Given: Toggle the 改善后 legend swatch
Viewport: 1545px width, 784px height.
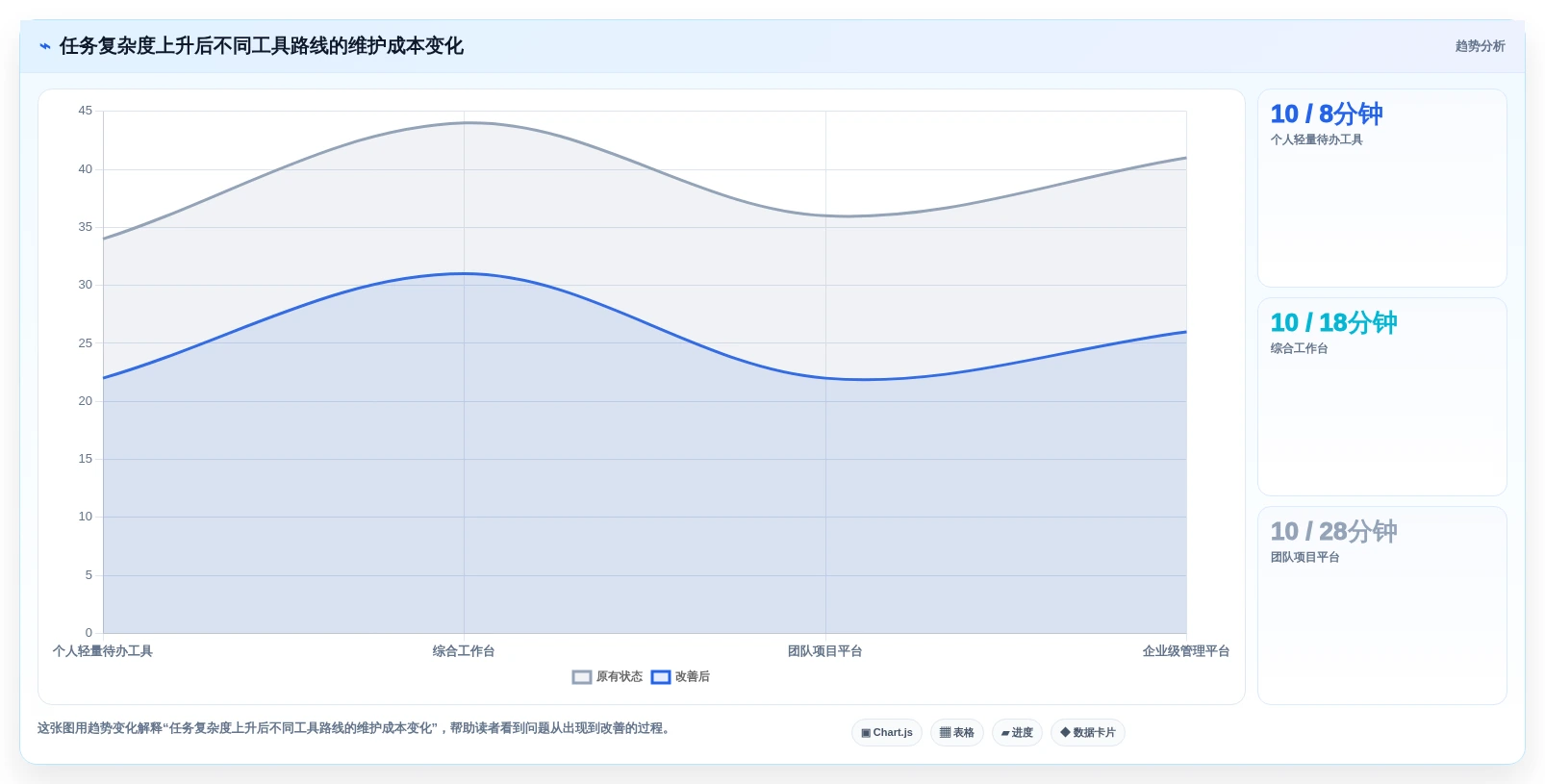Looking at the screenshot, I should click(x=661, y=677).
